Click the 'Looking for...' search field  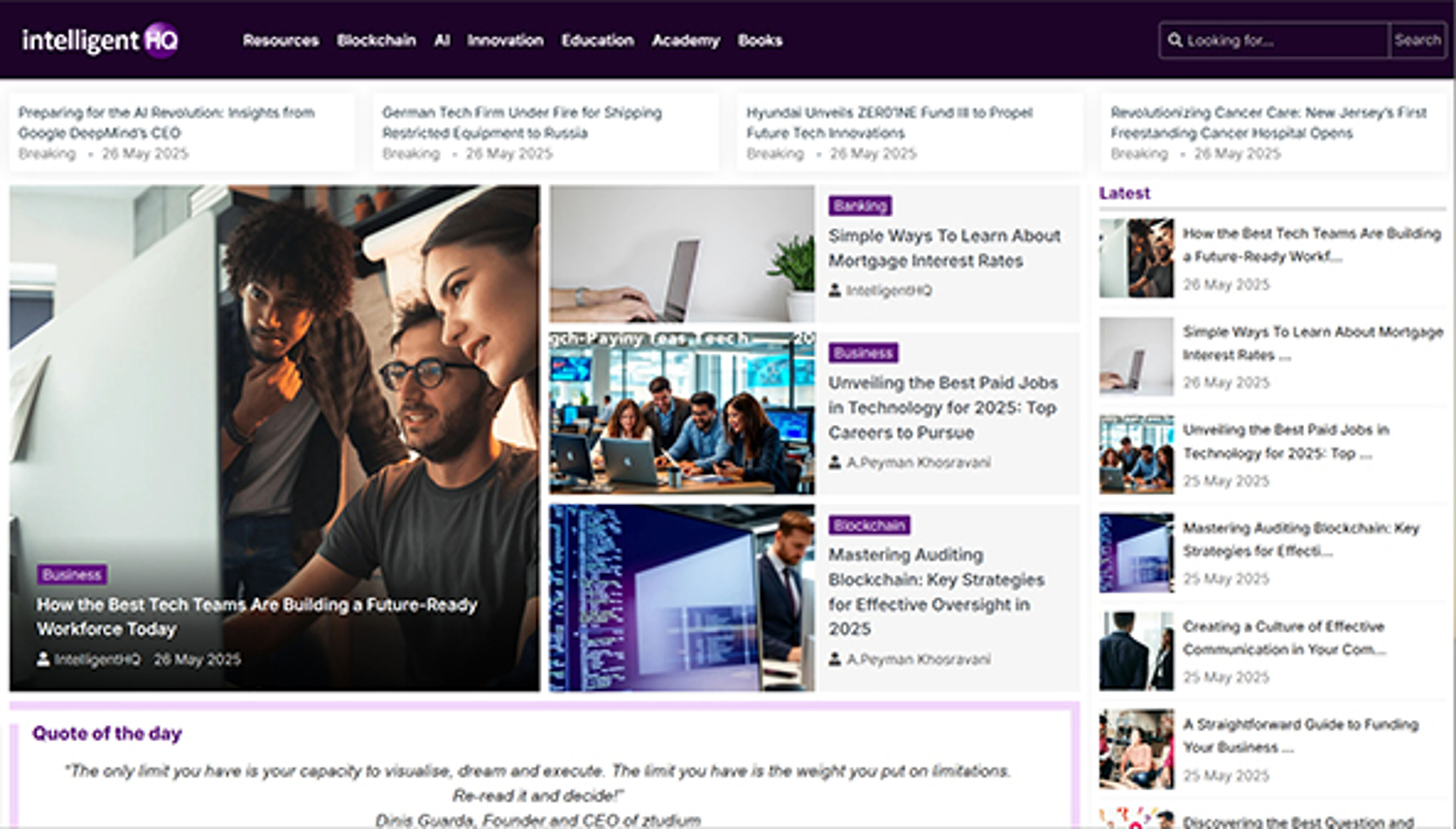1269,40
